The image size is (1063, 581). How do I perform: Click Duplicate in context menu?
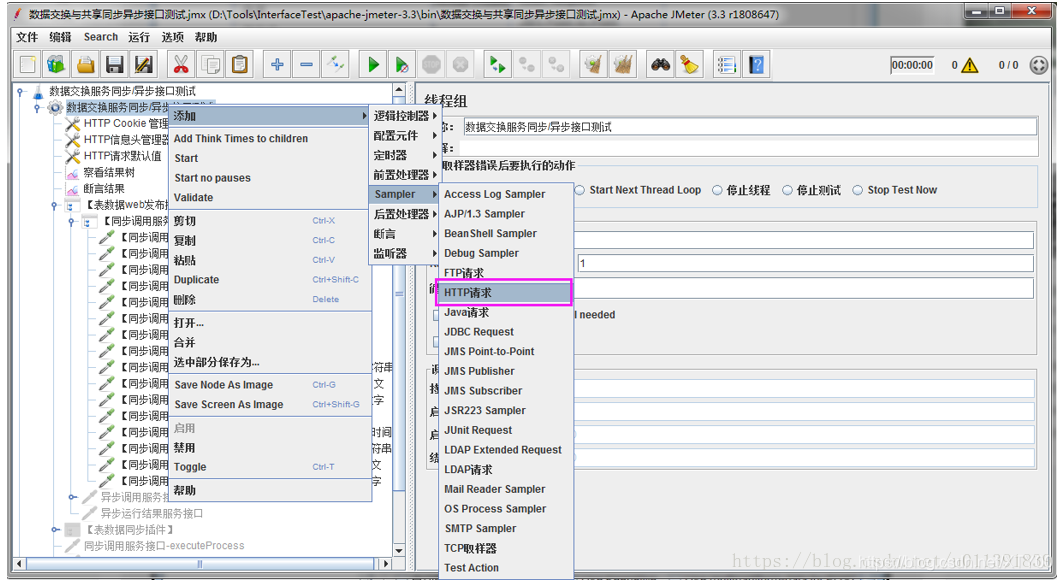click(x=269, y=280)
